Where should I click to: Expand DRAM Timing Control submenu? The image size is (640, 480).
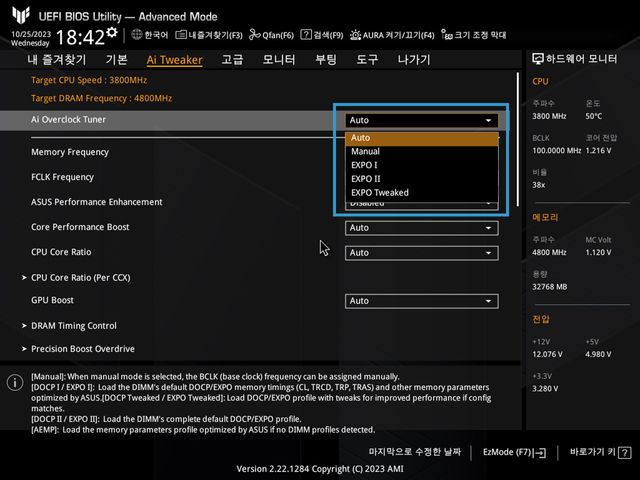tap(73, 326)
